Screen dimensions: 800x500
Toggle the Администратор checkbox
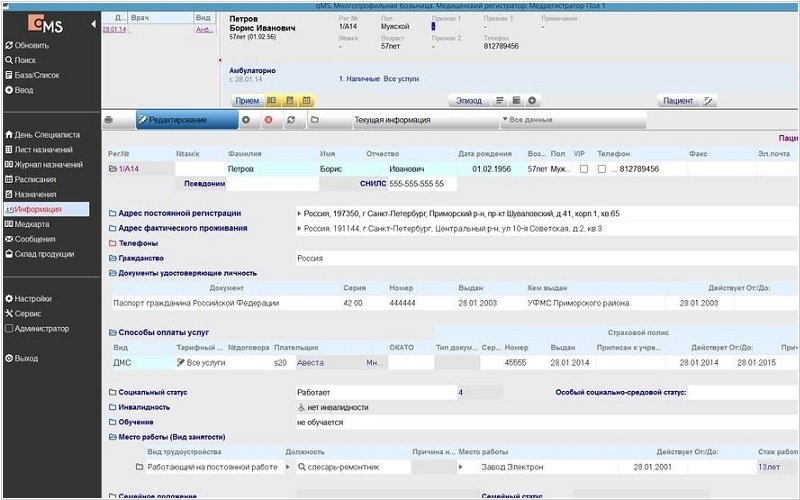[9, 328]
